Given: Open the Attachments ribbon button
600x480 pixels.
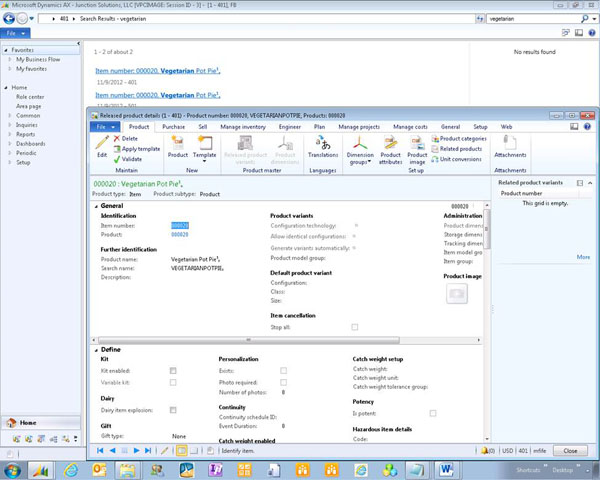Looking at the screenshot, I should coord(510,147).
